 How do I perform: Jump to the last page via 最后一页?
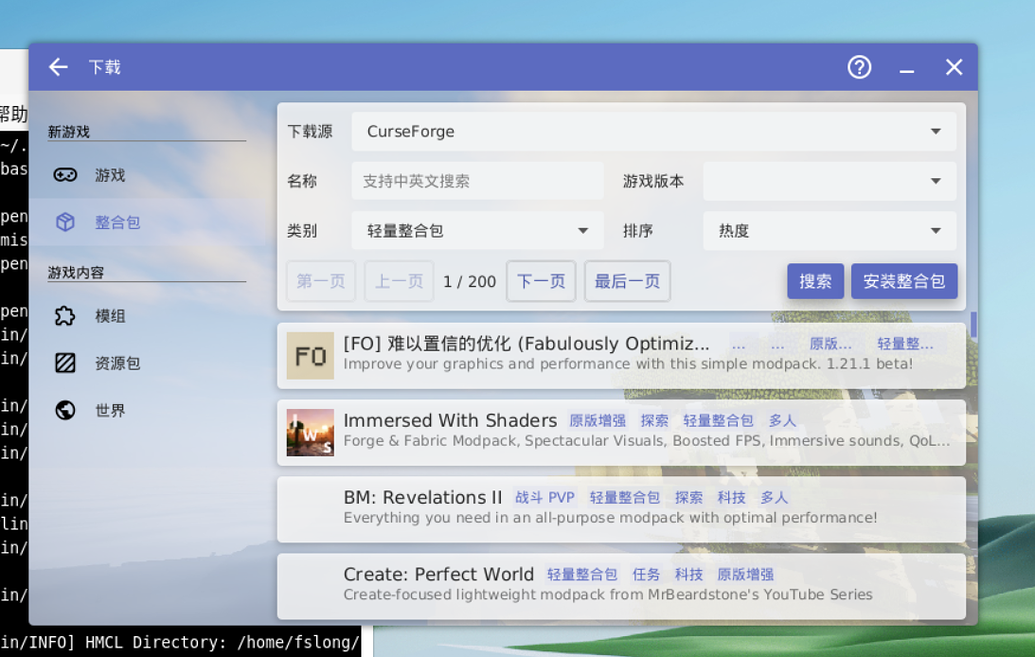coord(627,281)
